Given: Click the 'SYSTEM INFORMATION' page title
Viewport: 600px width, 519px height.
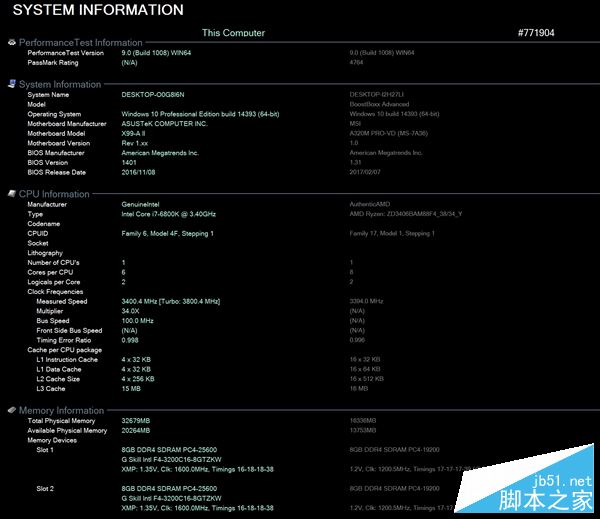Looking at the screenshot, I should tap(98, 10).
